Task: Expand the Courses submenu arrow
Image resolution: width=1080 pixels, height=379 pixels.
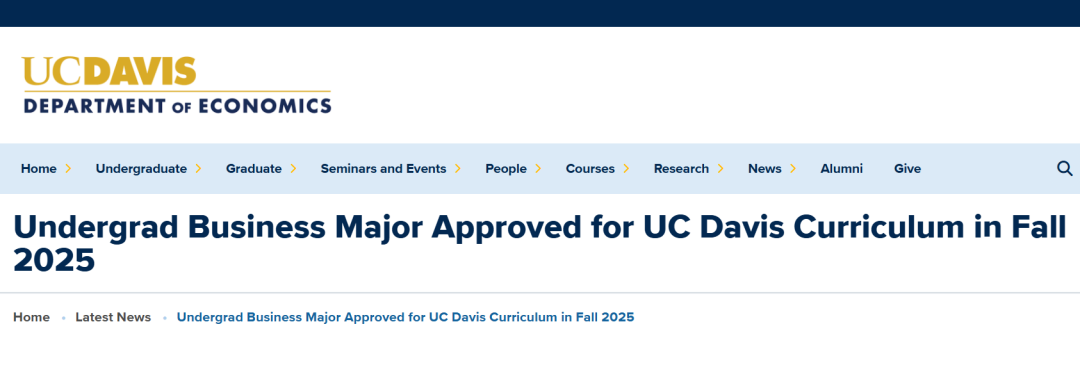Action: 626,169
